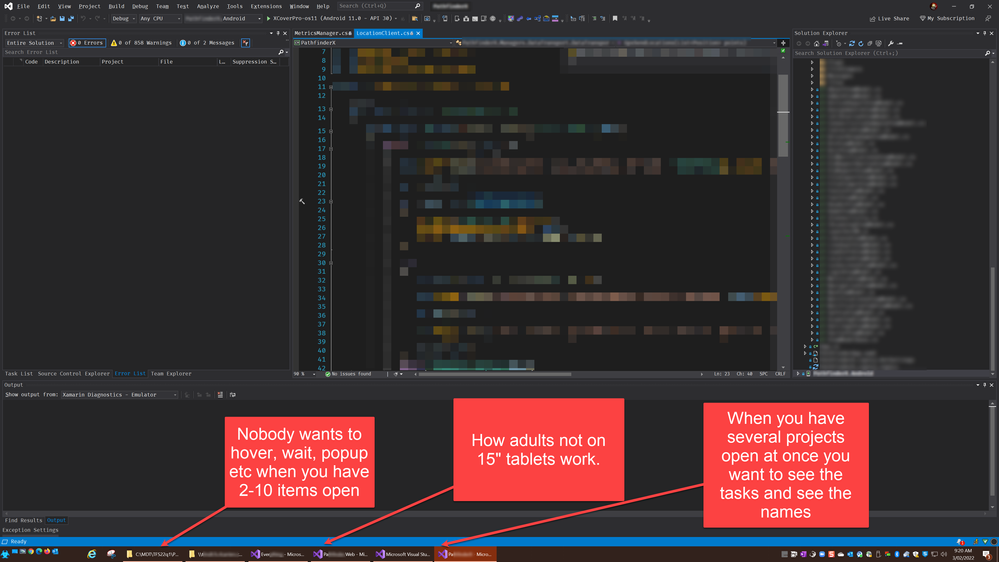Open the editor zoom level dropdown
This screenshot has width=999, height=562.
click(305, 374)
